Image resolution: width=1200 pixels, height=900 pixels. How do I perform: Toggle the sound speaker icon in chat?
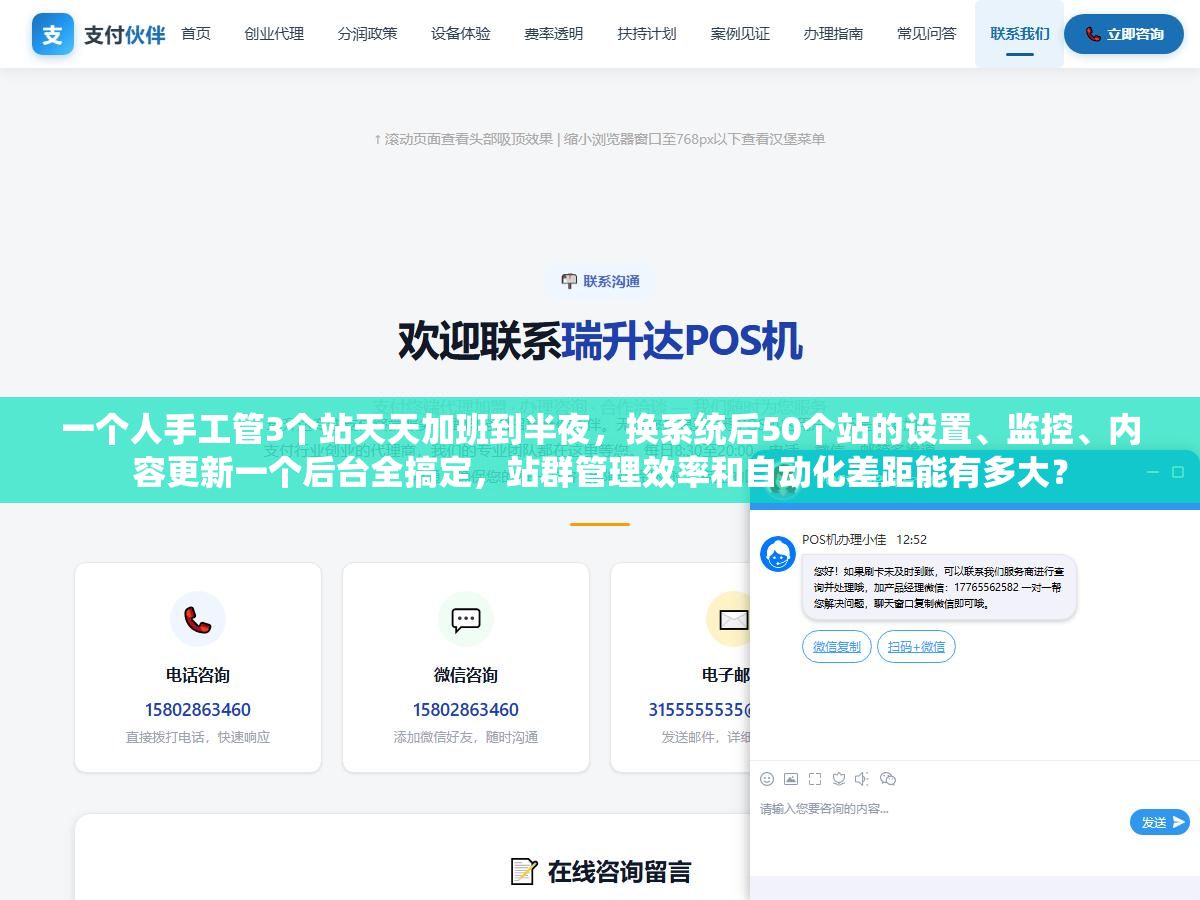[863, 778]
